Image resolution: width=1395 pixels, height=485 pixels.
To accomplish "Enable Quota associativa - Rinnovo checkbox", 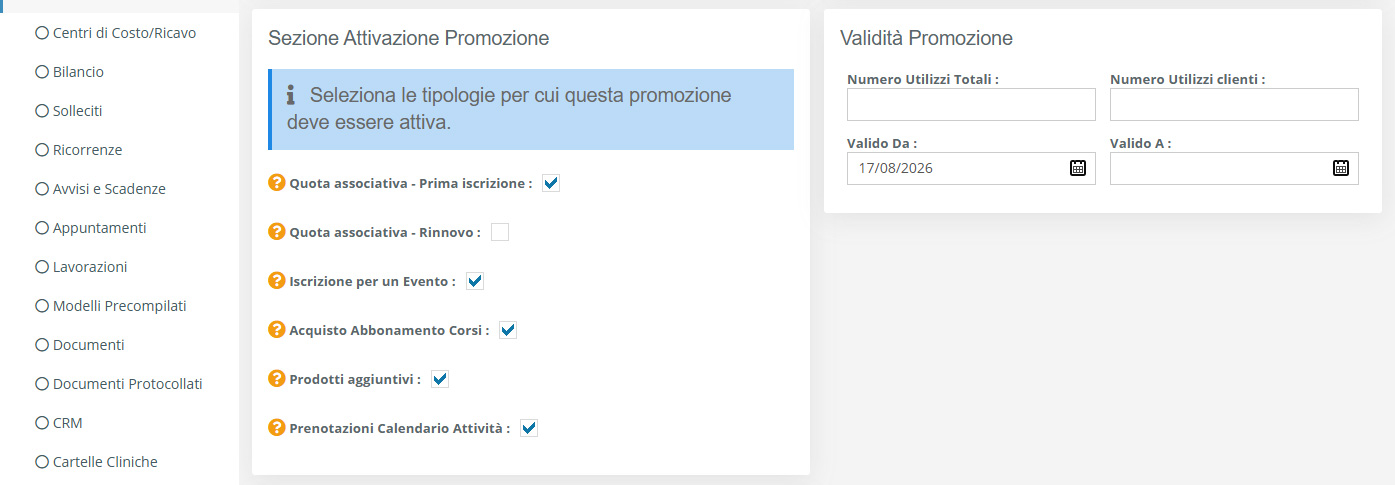I will 500,232.
